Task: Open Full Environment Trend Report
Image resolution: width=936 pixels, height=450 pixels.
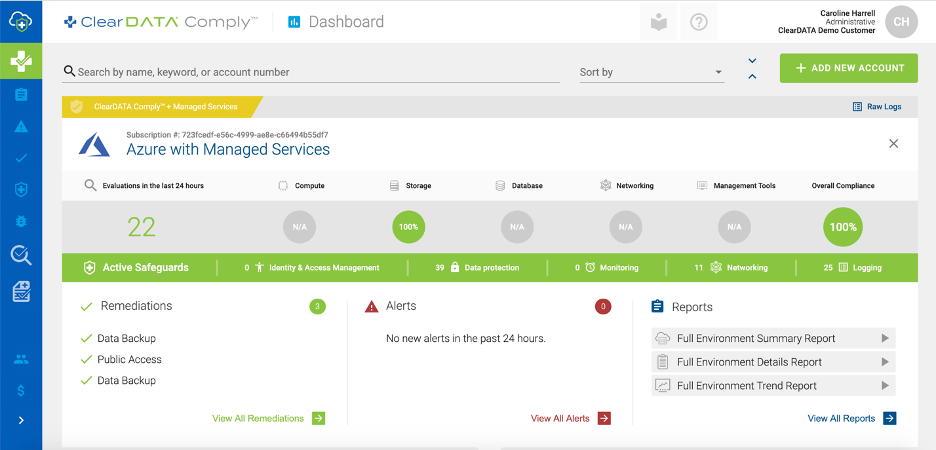Action: point(773,386)
